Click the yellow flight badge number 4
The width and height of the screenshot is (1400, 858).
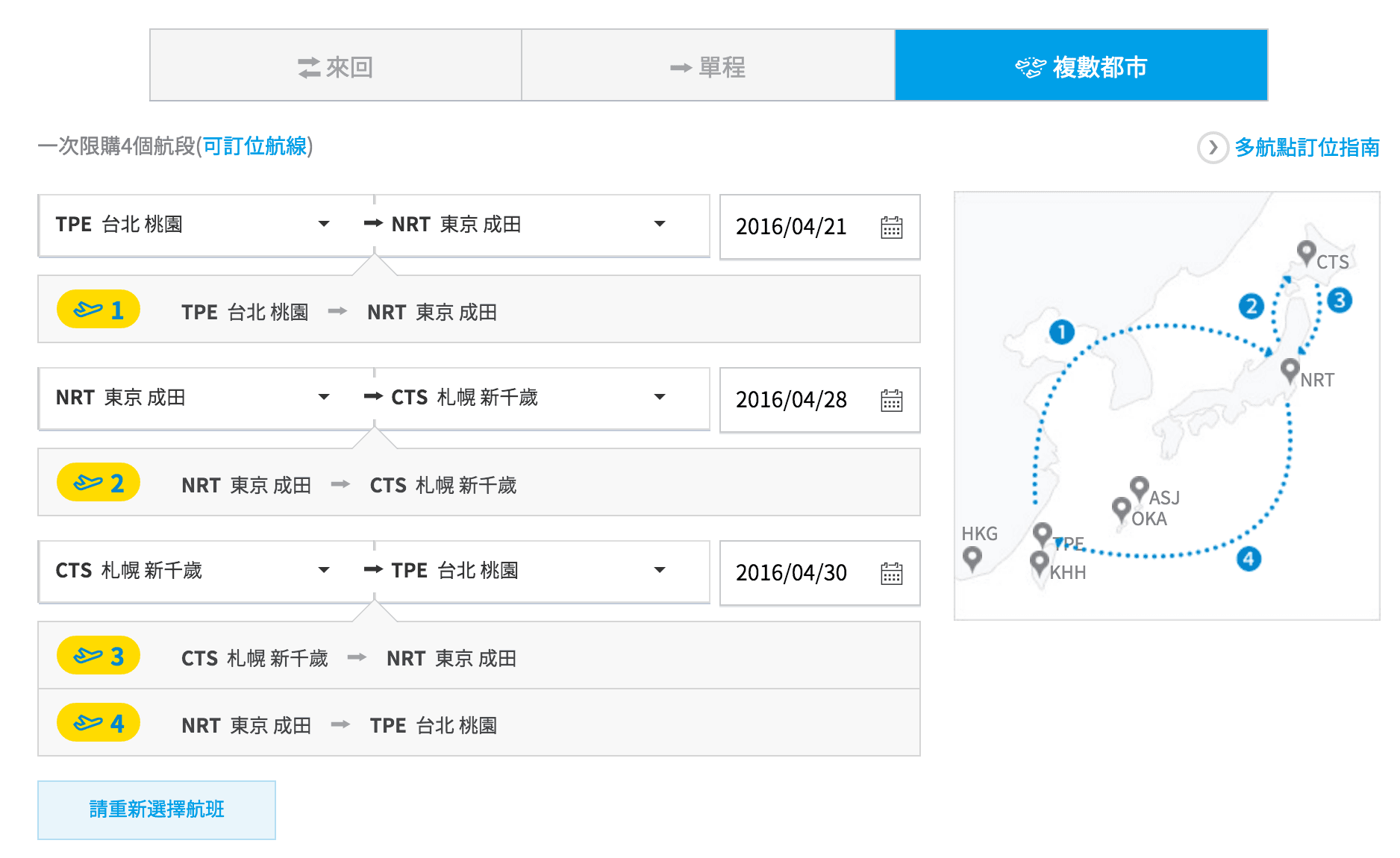tap(99, 723)
